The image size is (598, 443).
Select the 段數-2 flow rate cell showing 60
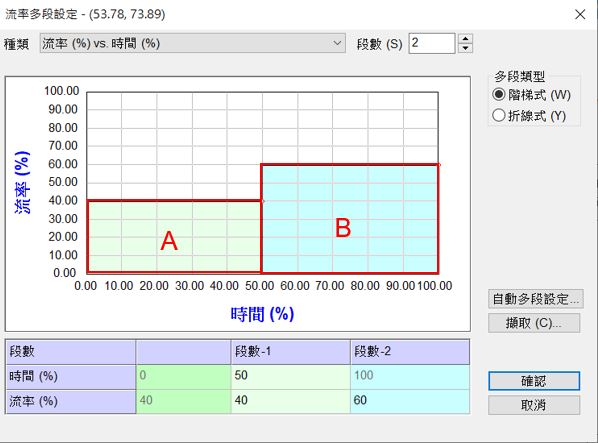410,401
